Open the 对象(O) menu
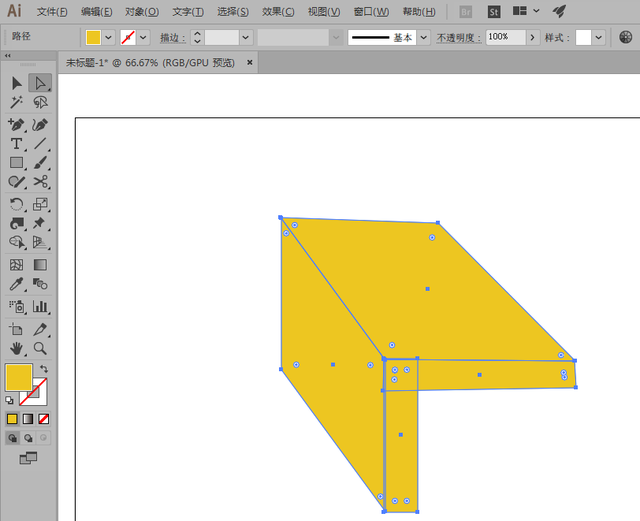Viewport: 640px width, 521px height. click(x=142, y=12)
